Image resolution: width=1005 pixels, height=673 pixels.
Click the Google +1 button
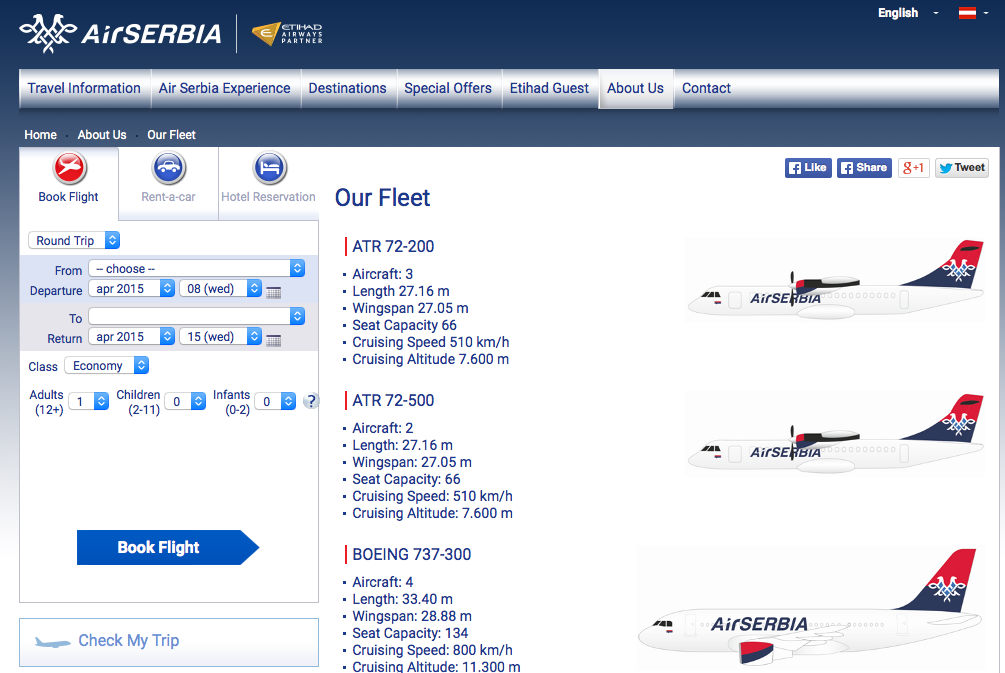(x=913, y=168)
